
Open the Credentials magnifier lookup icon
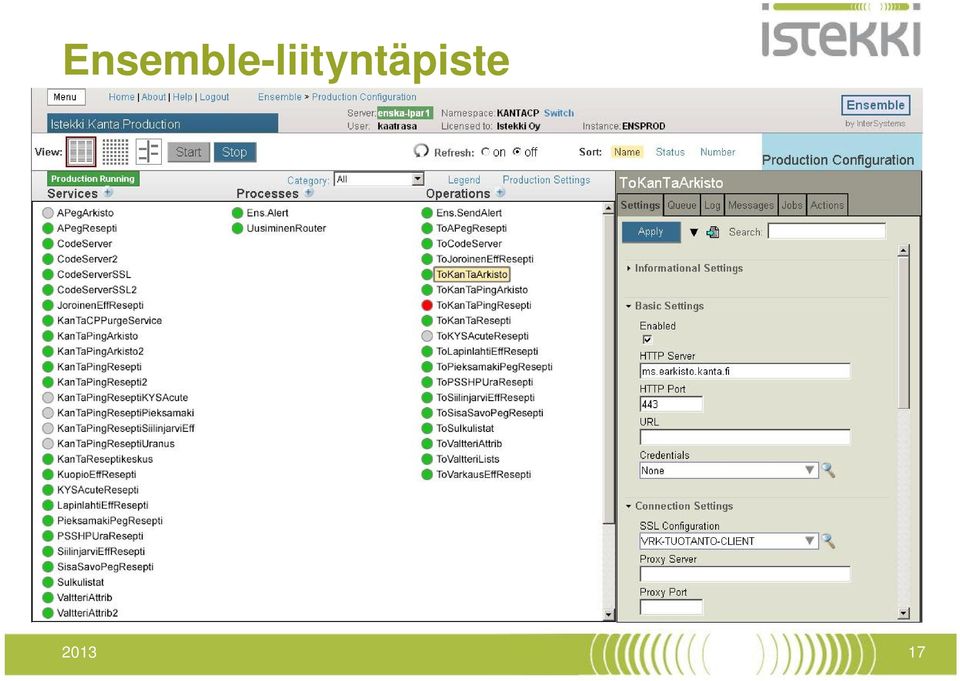pyautogui.click(x=828, y=470)
